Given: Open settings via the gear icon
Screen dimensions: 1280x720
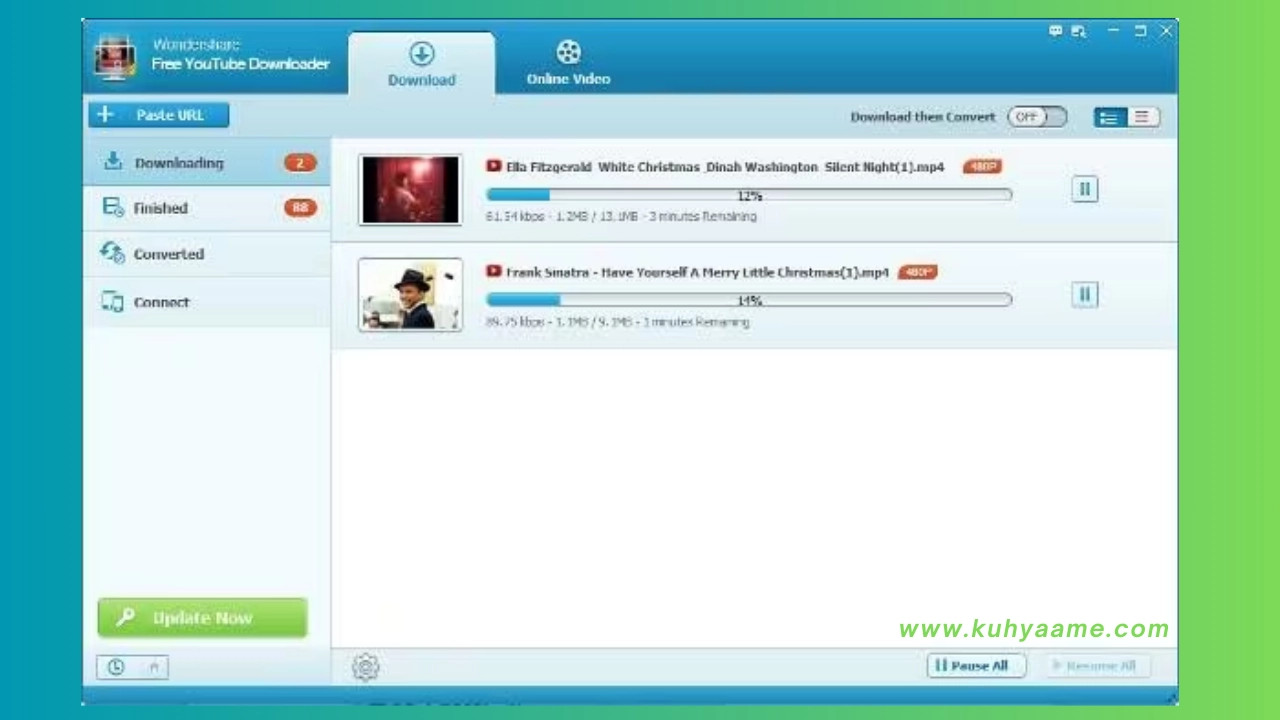Looking at the screenshot, I should (366, 667).
